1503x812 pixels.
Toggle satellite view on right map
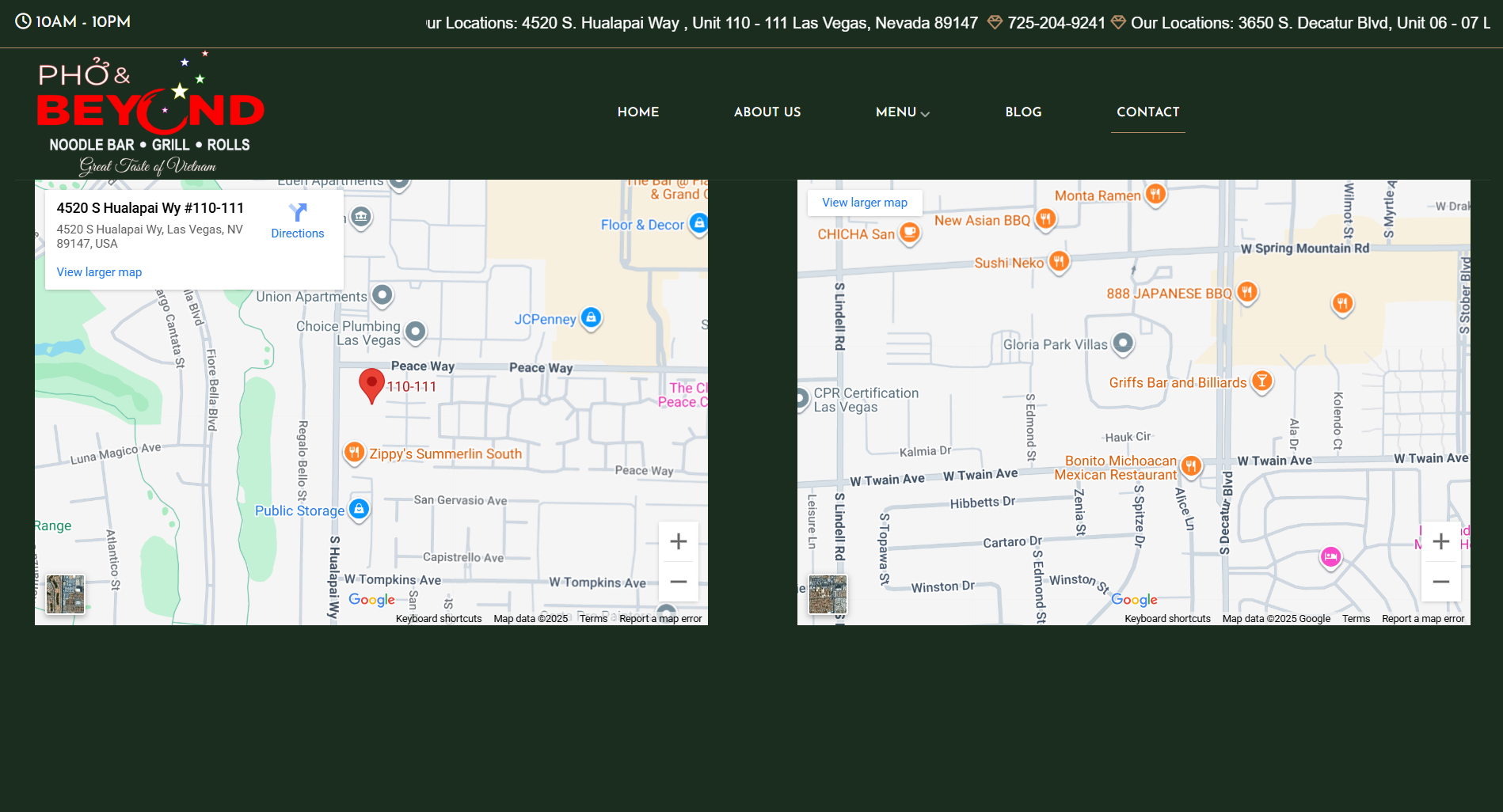click(828, 594)
